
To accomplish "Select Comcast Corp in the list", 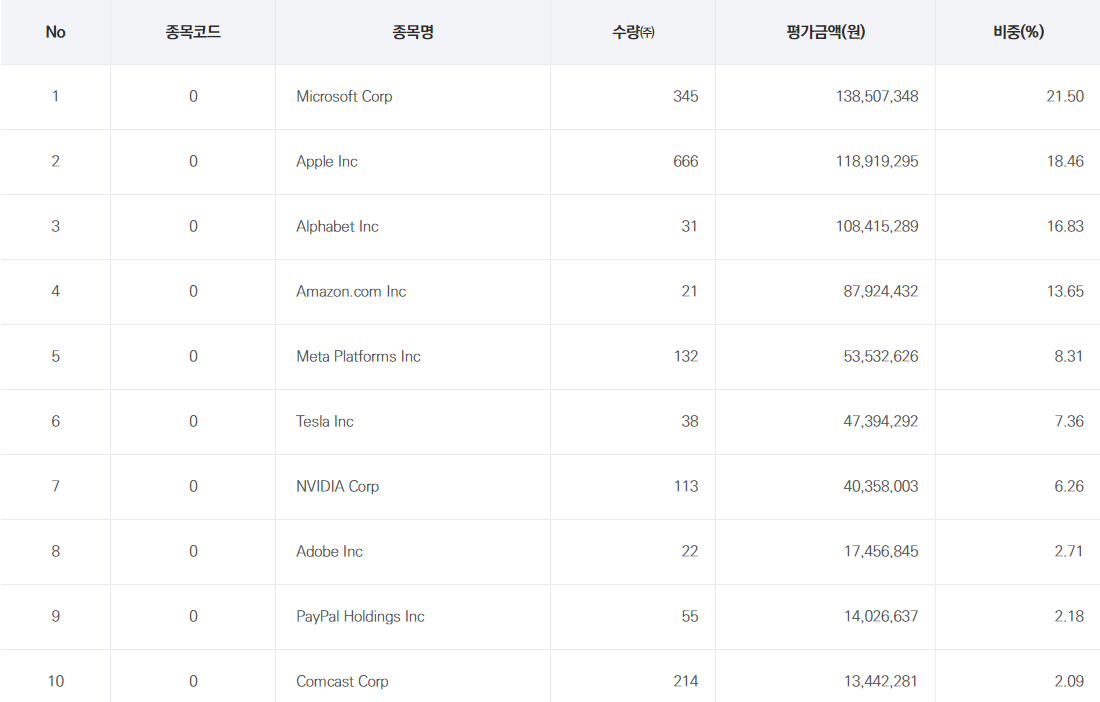I will click(x=342, y=682).
